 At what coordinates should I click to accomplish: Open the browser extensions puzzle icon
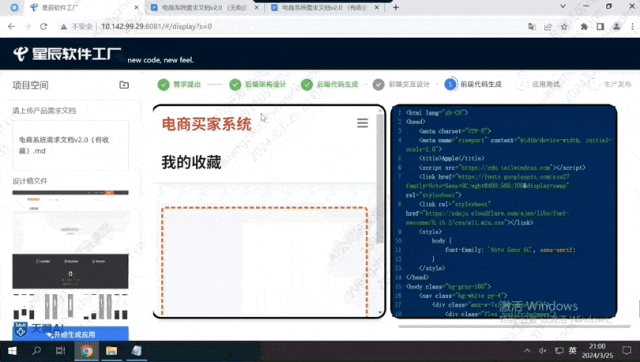tap(584, 27)
